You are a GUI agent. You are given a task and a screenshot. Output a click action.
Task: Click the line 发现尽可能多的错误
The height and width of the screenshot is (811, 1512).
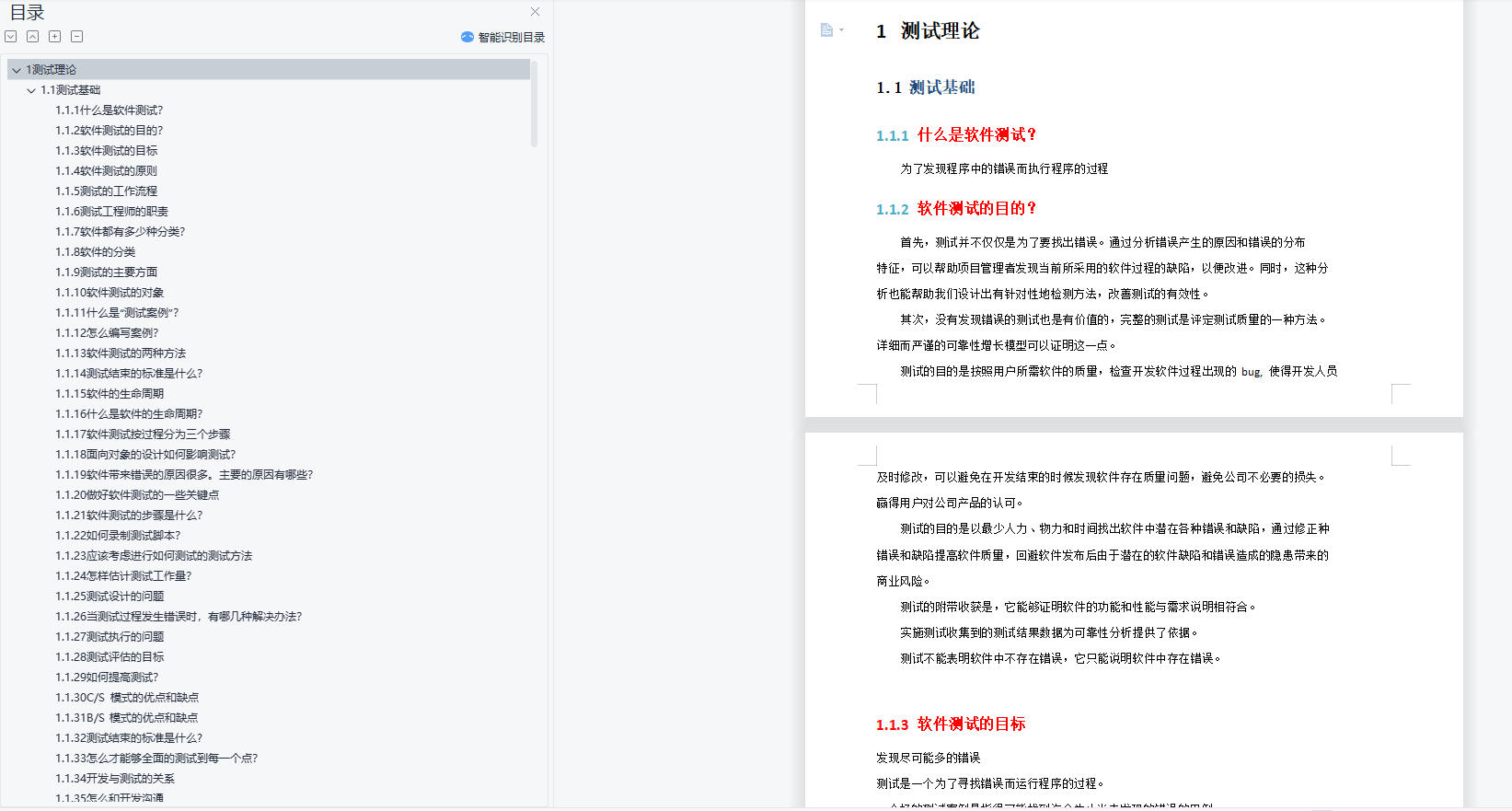[928, 758]
